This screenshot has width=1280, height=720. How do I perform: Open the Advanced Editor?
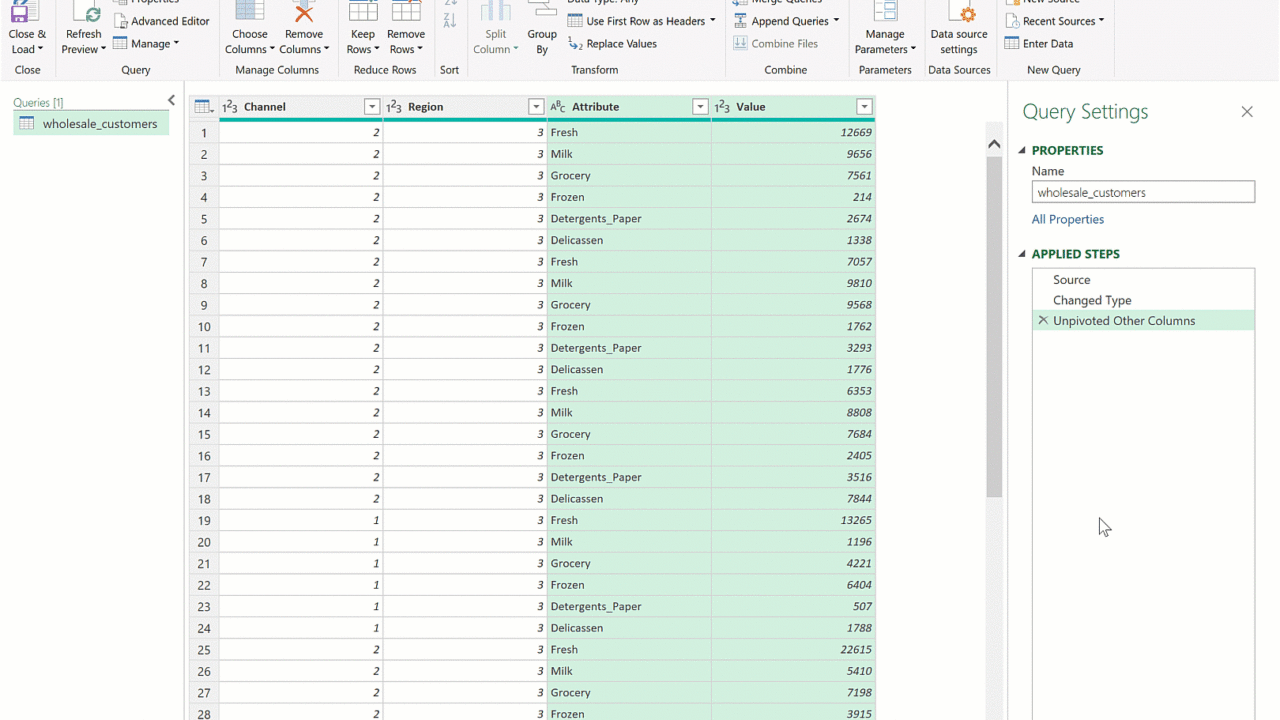point(162,21)
